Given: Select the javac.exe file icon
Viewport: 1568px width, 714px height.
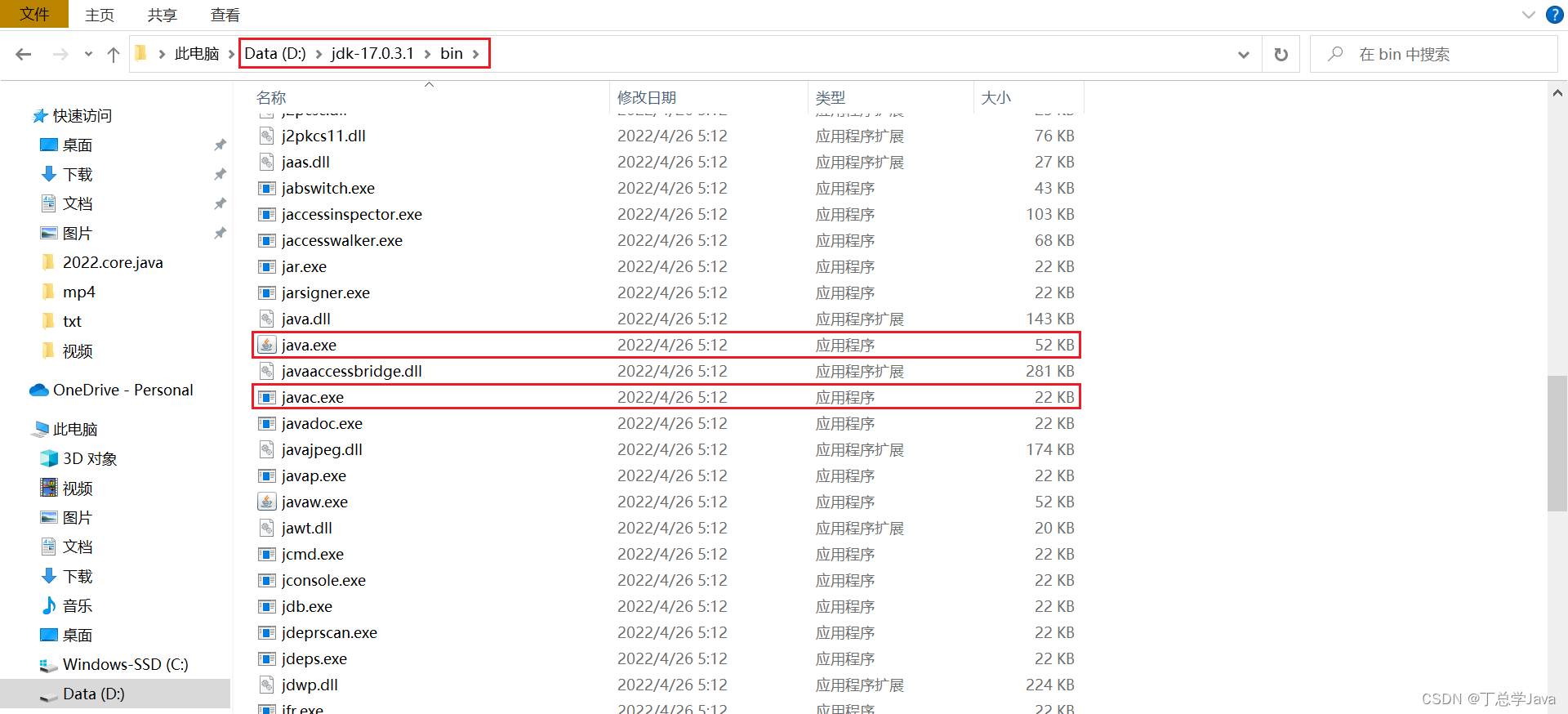Looking at the screenshot, I should (x=267, y=397).
